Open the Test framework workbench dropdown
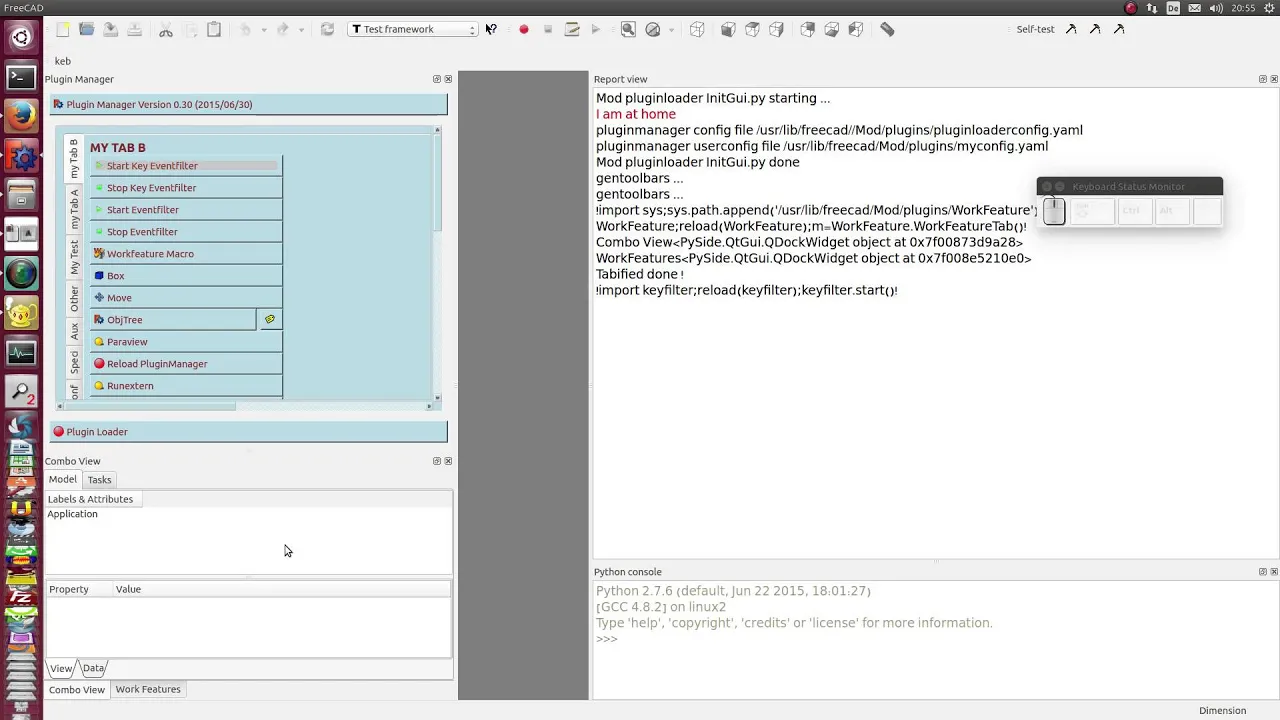This screenshot has width=1280, height=720. (412, 29)
